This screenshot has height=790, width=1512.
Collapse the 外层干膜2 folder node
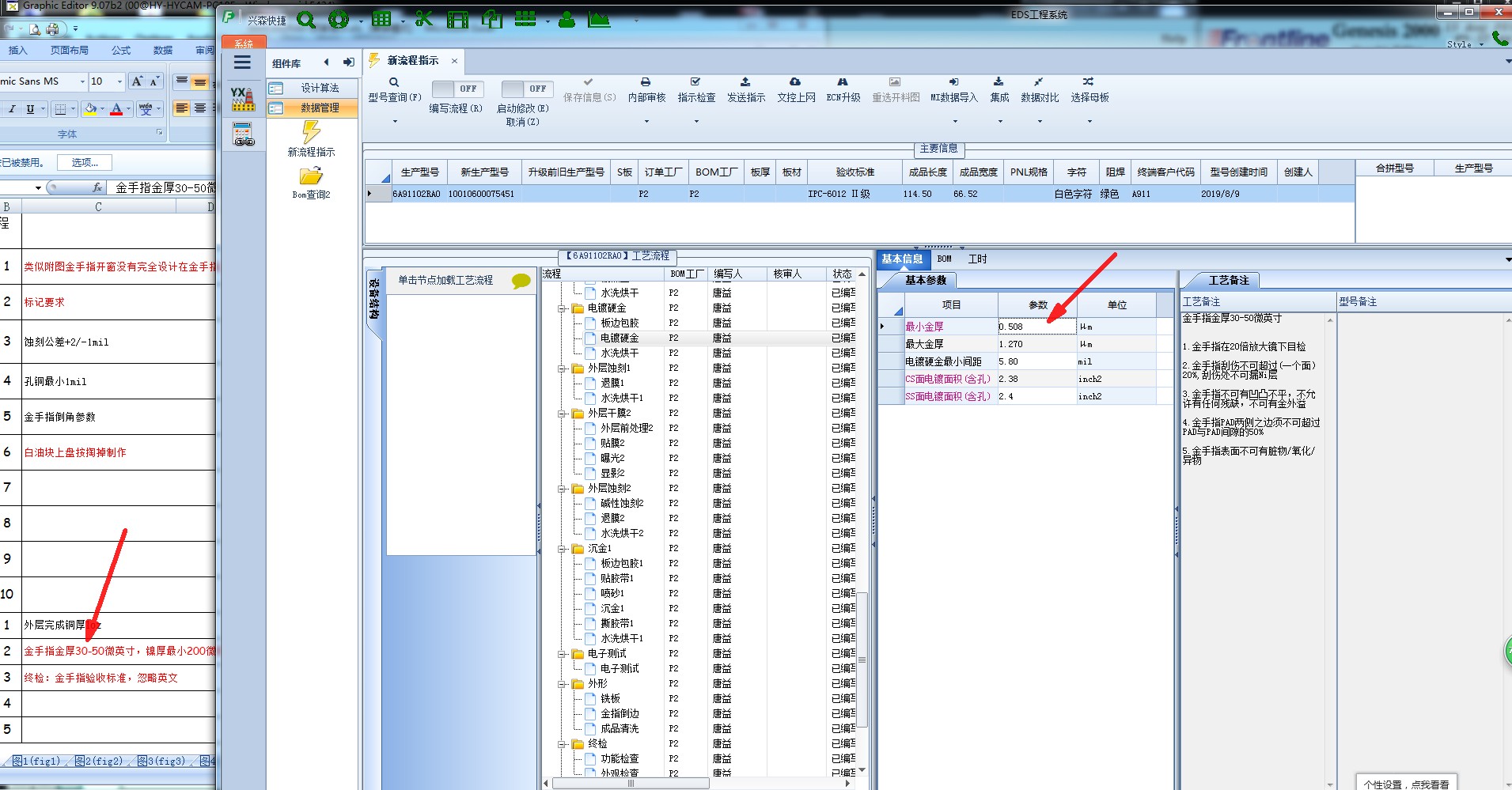[562, 414]
